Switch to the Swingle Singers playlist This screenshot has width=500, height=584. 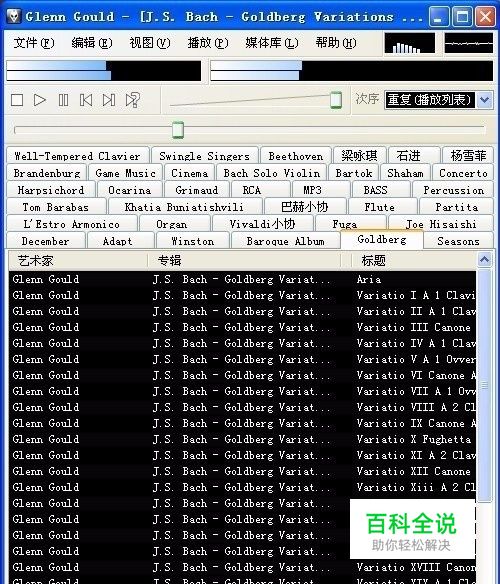point(205,156)
